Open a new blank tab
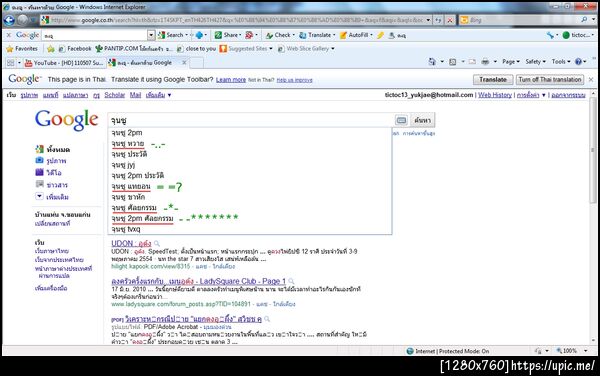 [196, 63]
